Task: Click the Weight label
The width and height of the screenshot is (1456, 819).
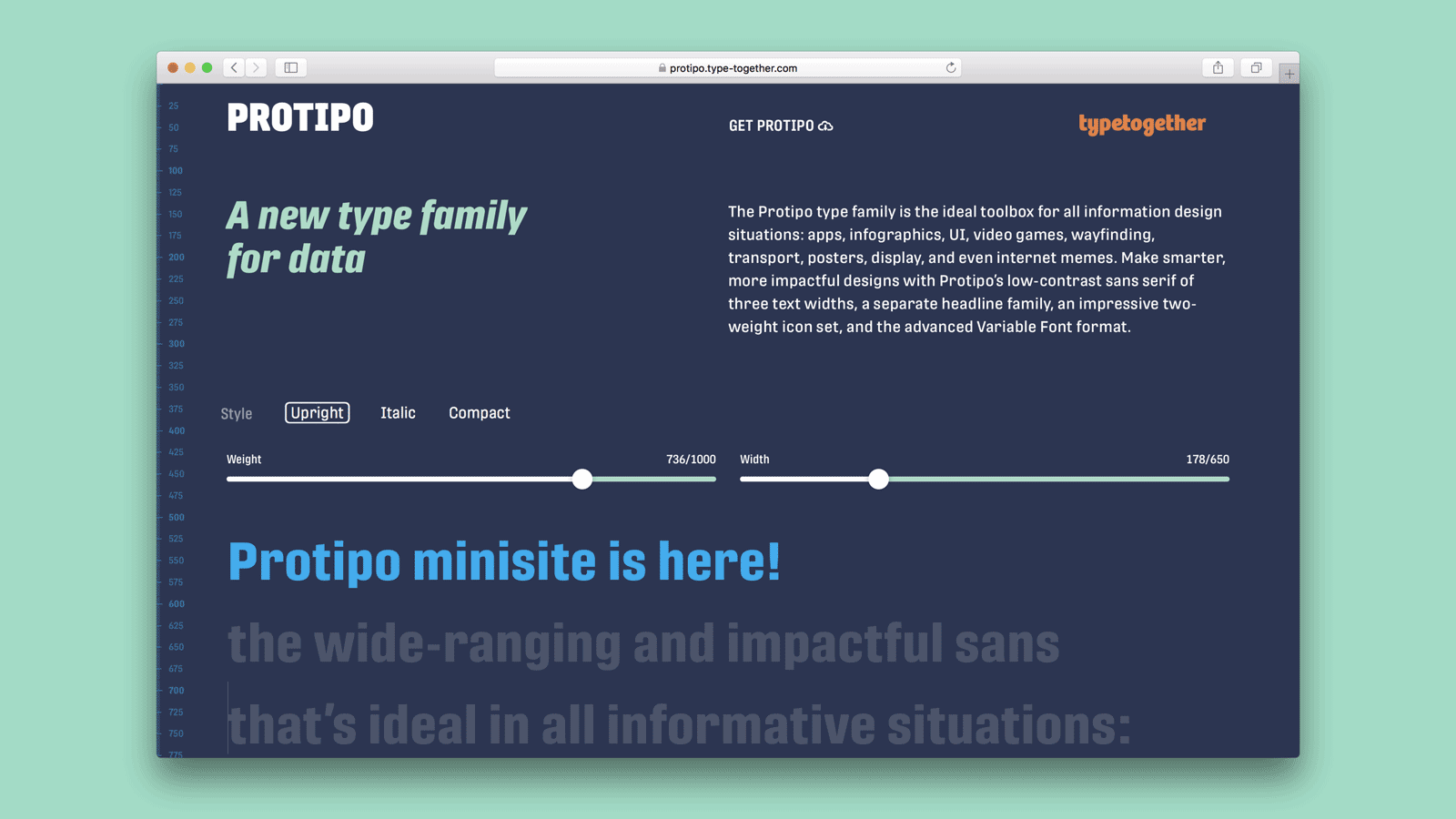Action: click(244, 460)
